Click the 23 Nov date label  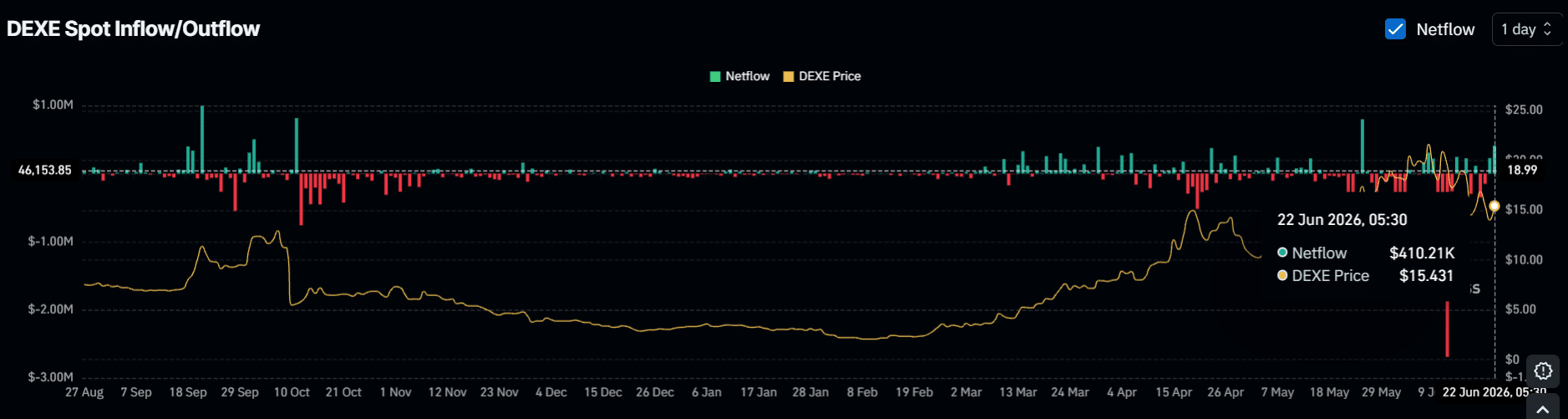coord(500,391)
